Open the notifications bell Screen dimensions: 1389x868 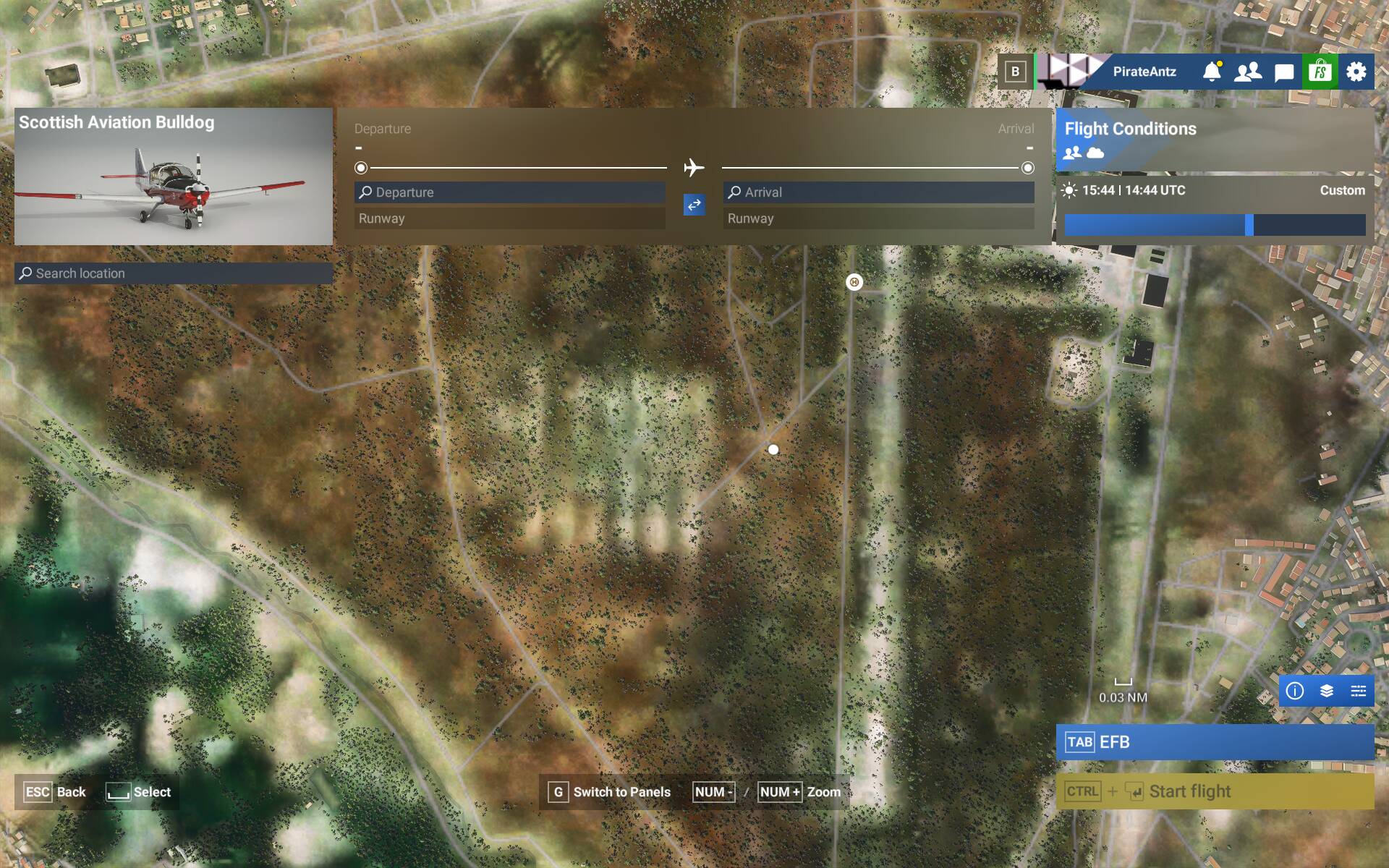[1212, 72]
